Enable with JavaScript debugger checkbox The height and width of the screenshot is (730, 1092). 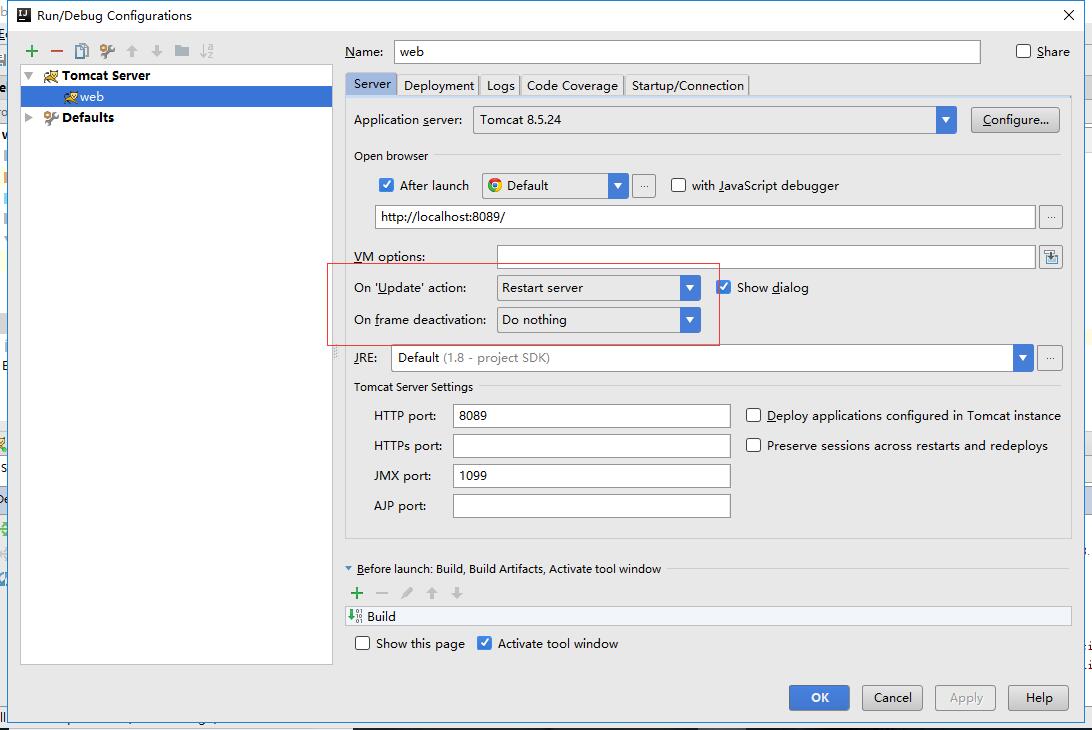pos(678,185)
